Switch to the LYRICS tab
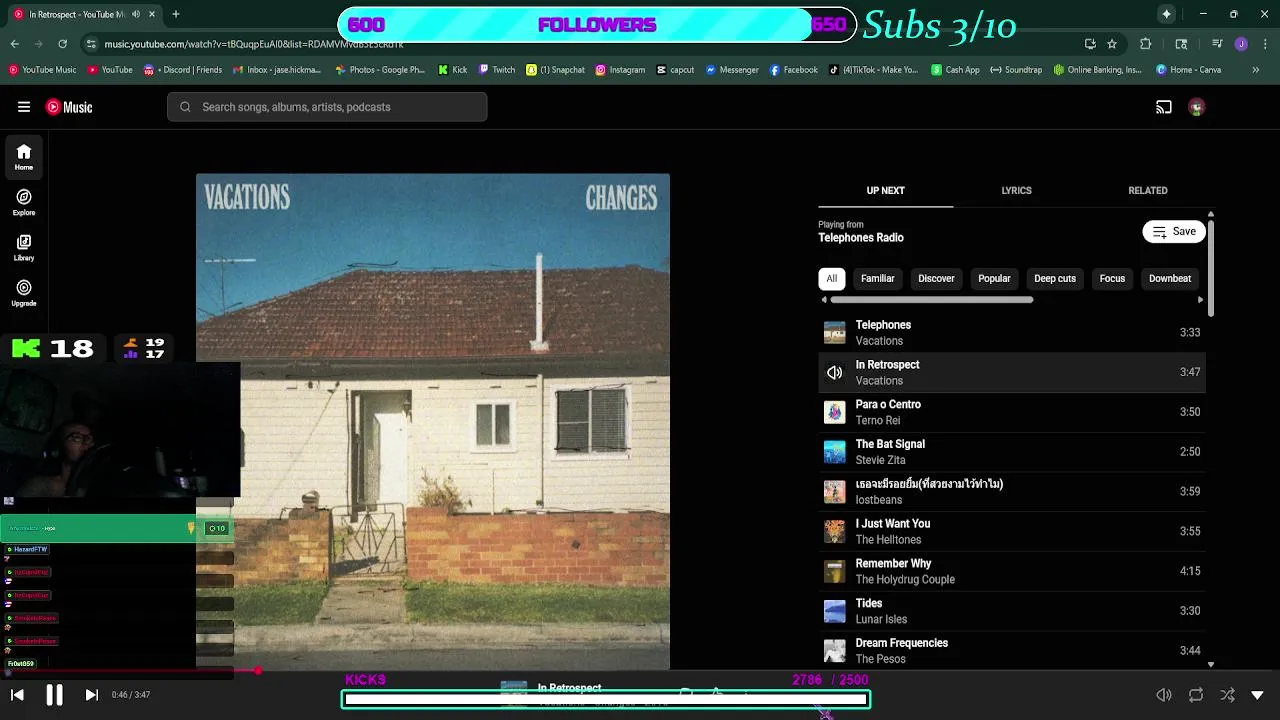 coord(1016,190)
